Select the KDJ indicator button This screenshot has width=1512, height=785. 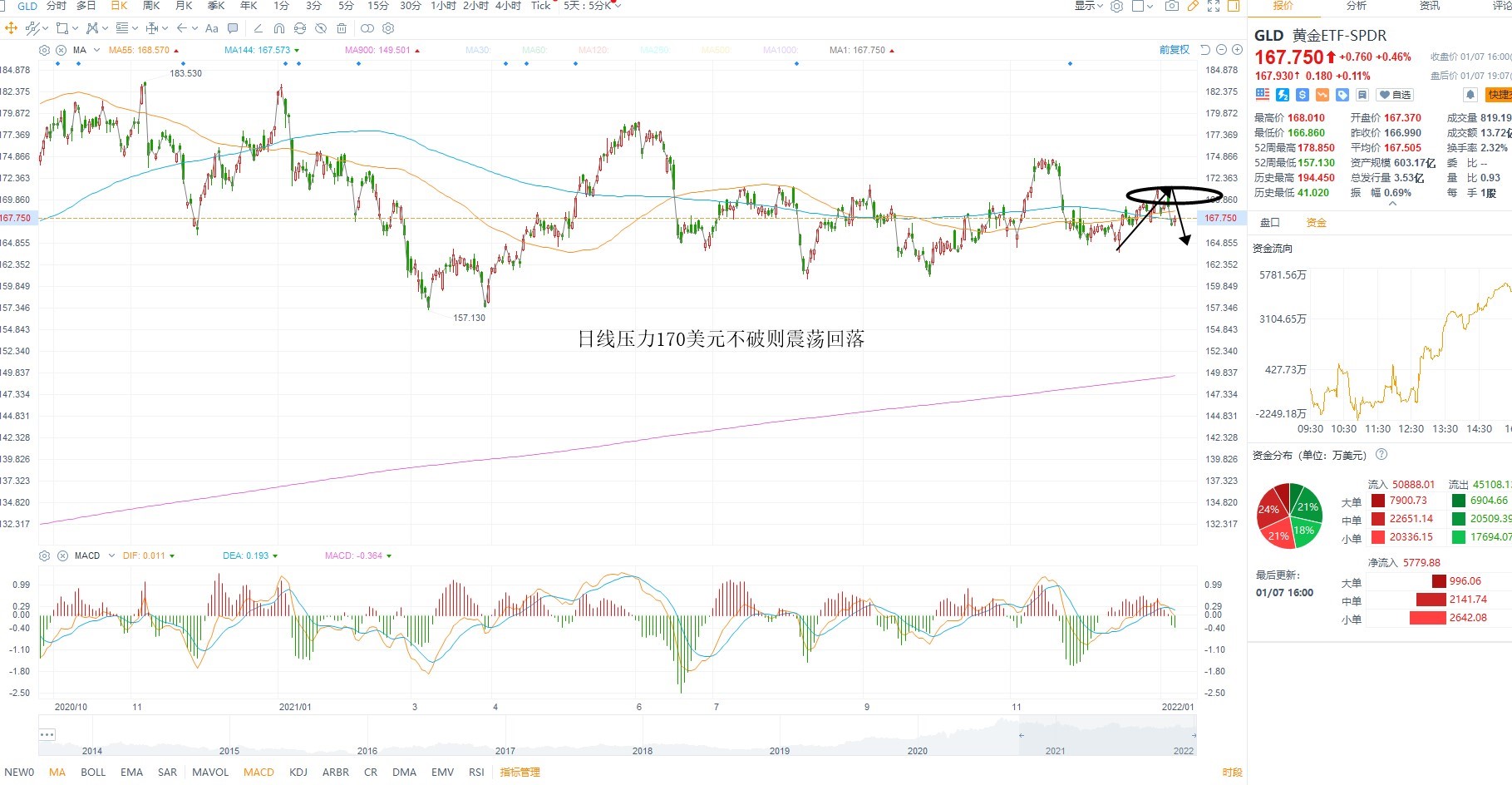pyautogui.click(x=298, y=772)
